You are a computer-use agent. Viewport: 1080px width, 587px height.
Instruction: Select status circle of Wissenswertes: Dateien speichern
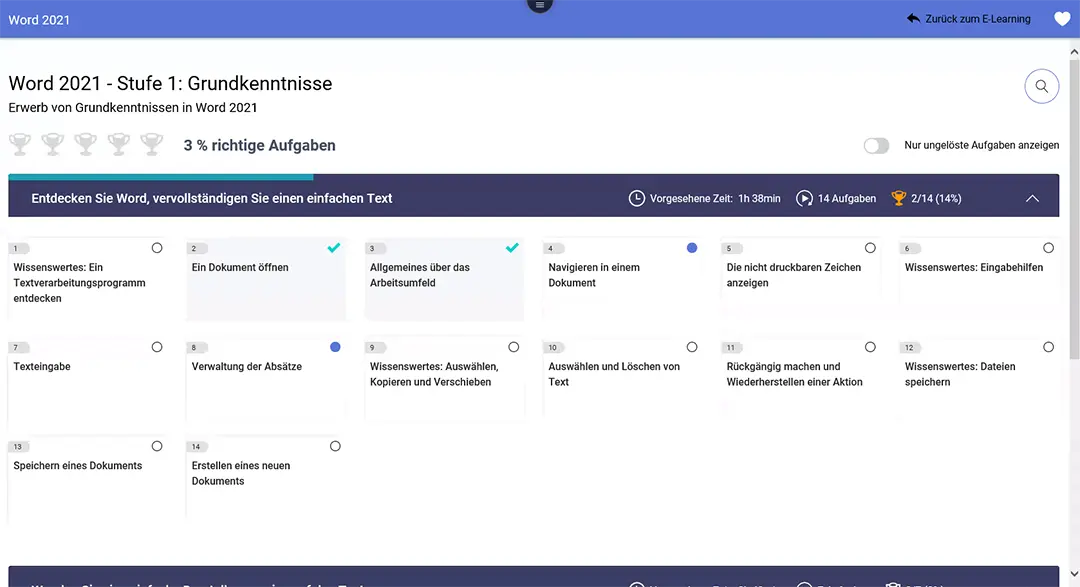pos(1048,347)
